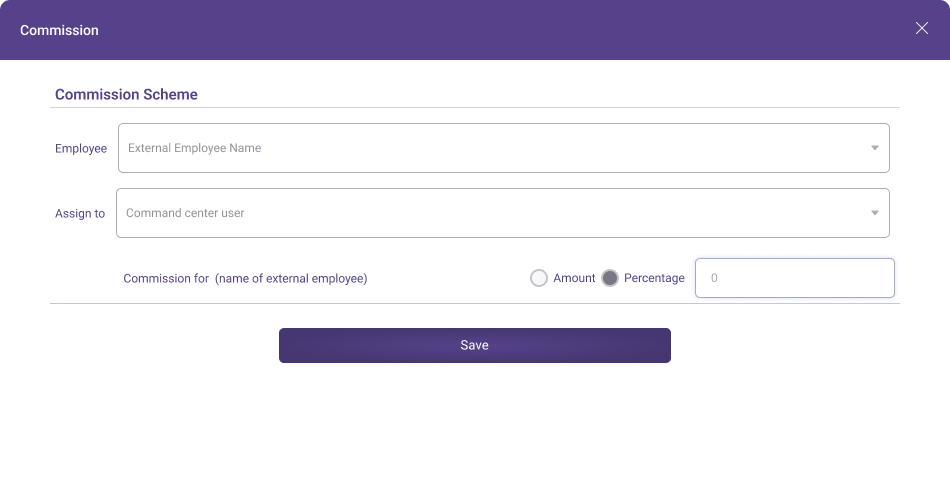The image size is (950, 480).
Task: Focus the commission value input field
Action: tap(794, 278)
